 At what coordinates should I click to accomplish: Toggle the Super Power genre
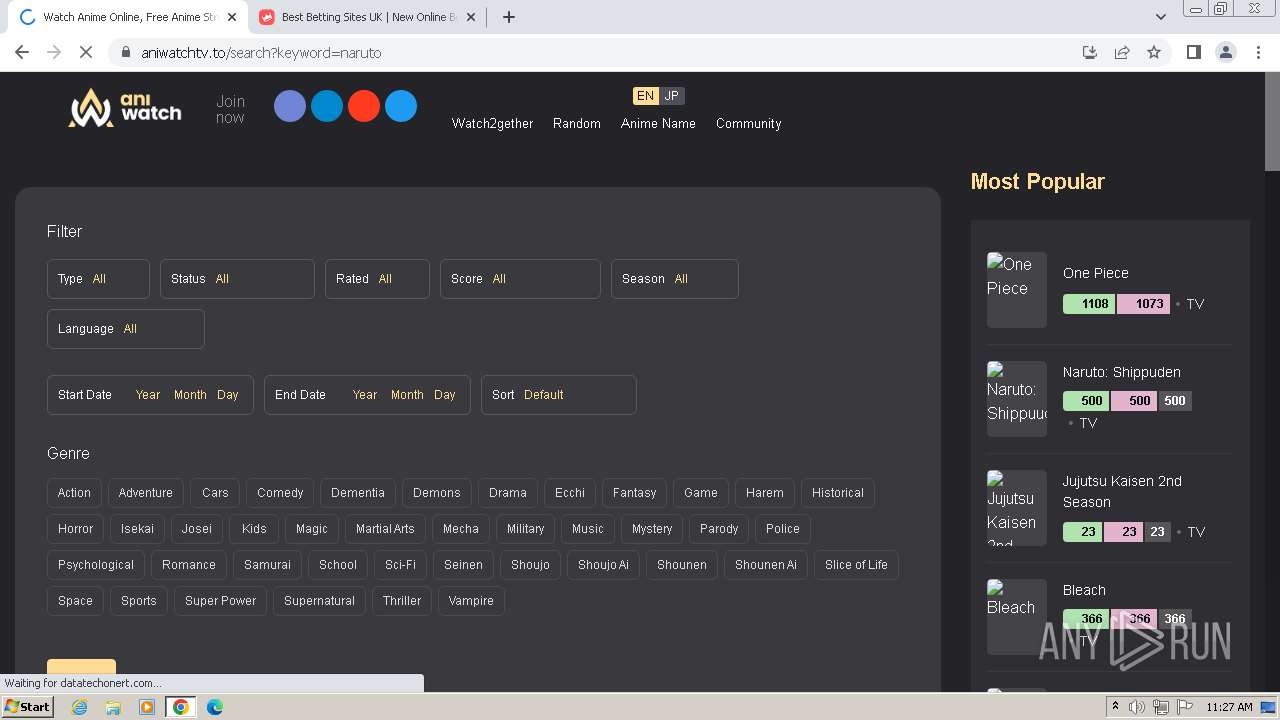click(x=220, y=601)
